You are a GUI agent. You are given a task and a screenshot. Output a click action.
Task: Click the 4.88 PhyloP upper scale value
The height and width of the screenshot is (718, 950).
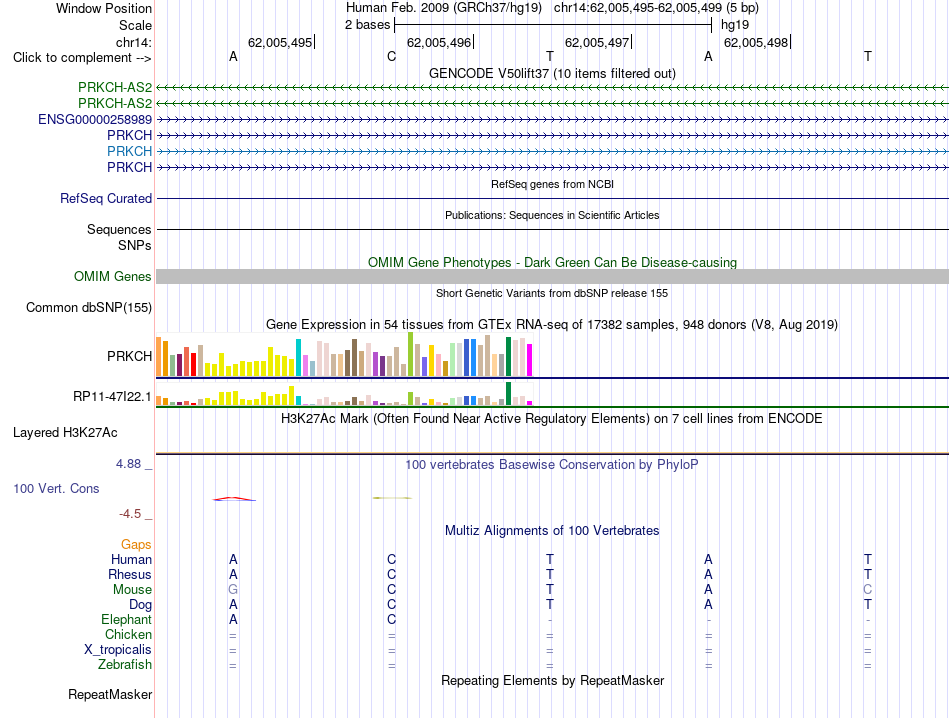tap(128, 464)
